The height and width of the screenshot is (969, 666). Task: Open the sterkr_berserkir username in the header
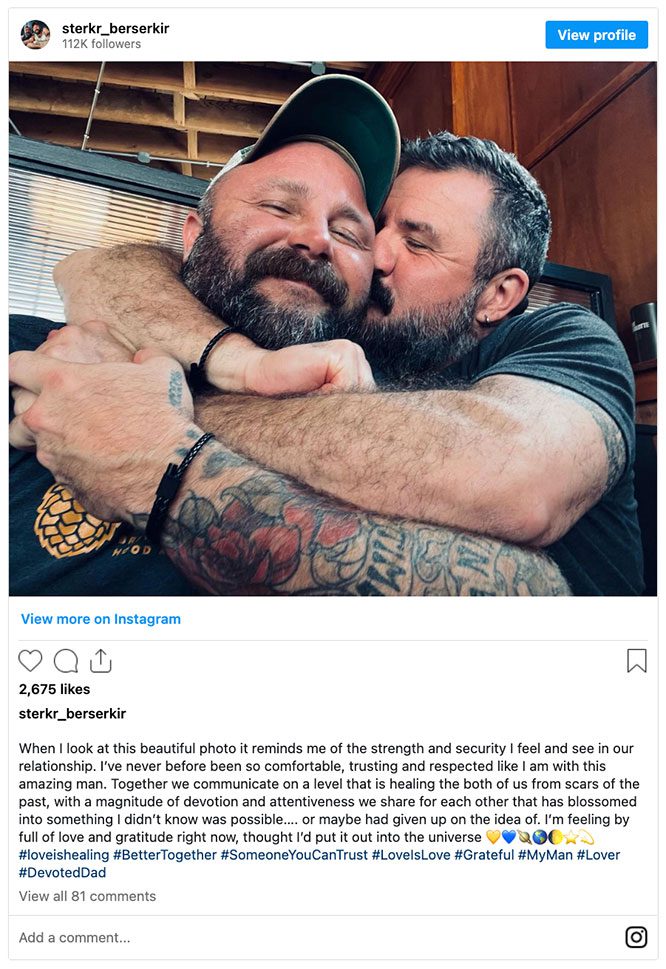tap(116, 28)
